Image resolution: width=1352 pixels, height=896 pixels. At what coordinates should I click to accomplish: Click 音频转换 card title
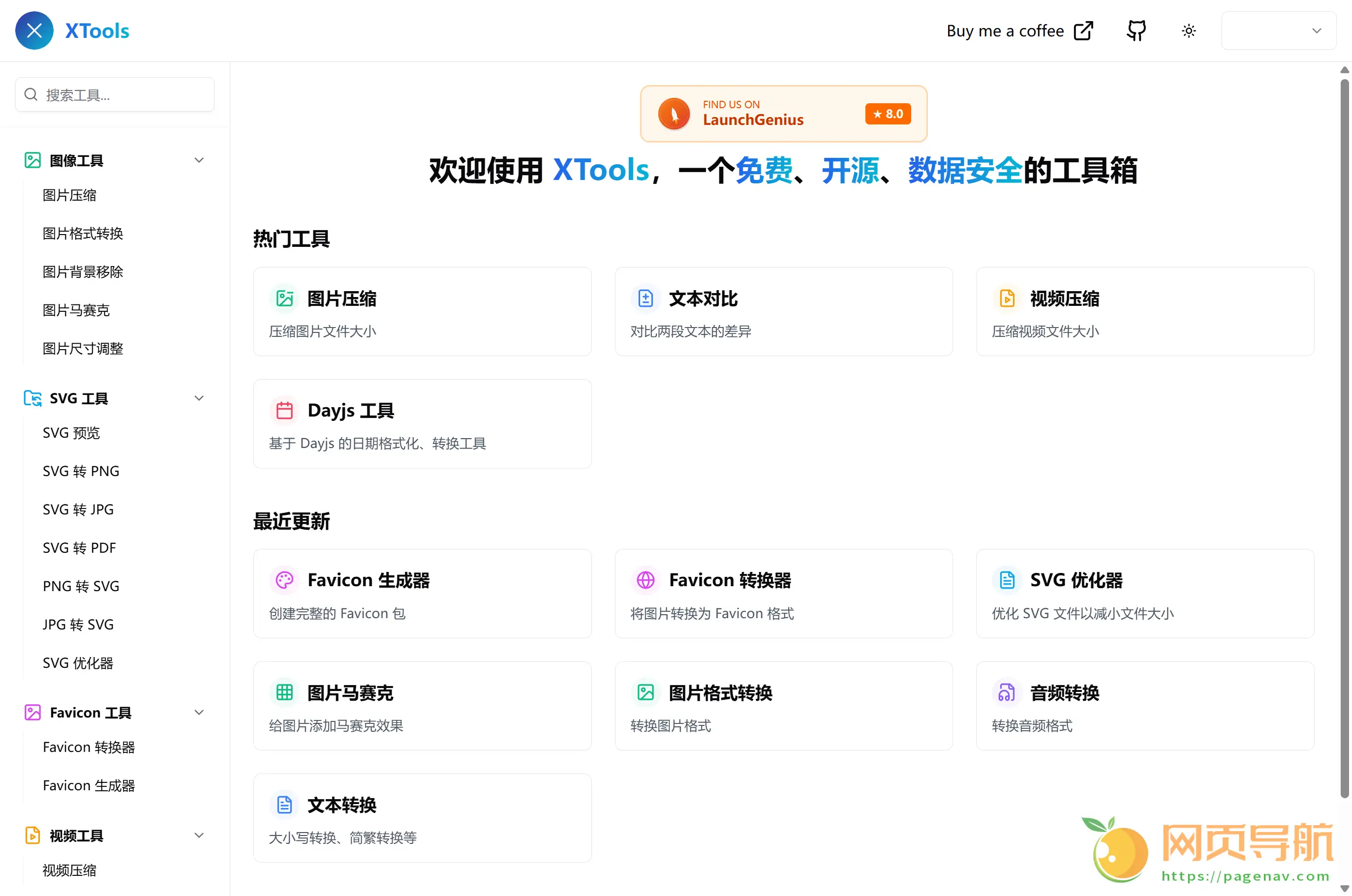pos(1065,692)
